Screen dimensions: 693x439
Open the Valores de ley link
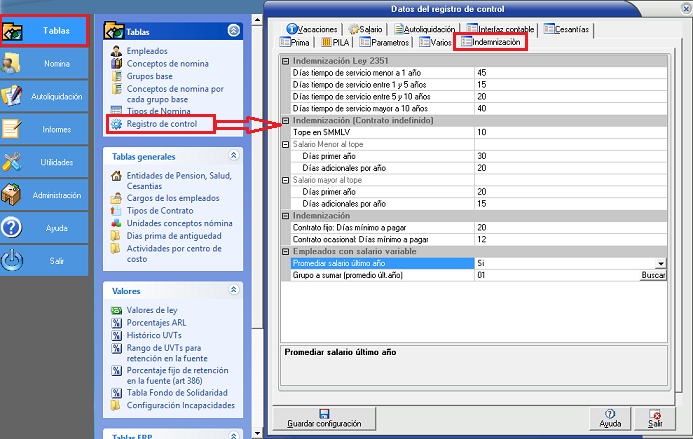pyautogui.click(x=153, y=310)
